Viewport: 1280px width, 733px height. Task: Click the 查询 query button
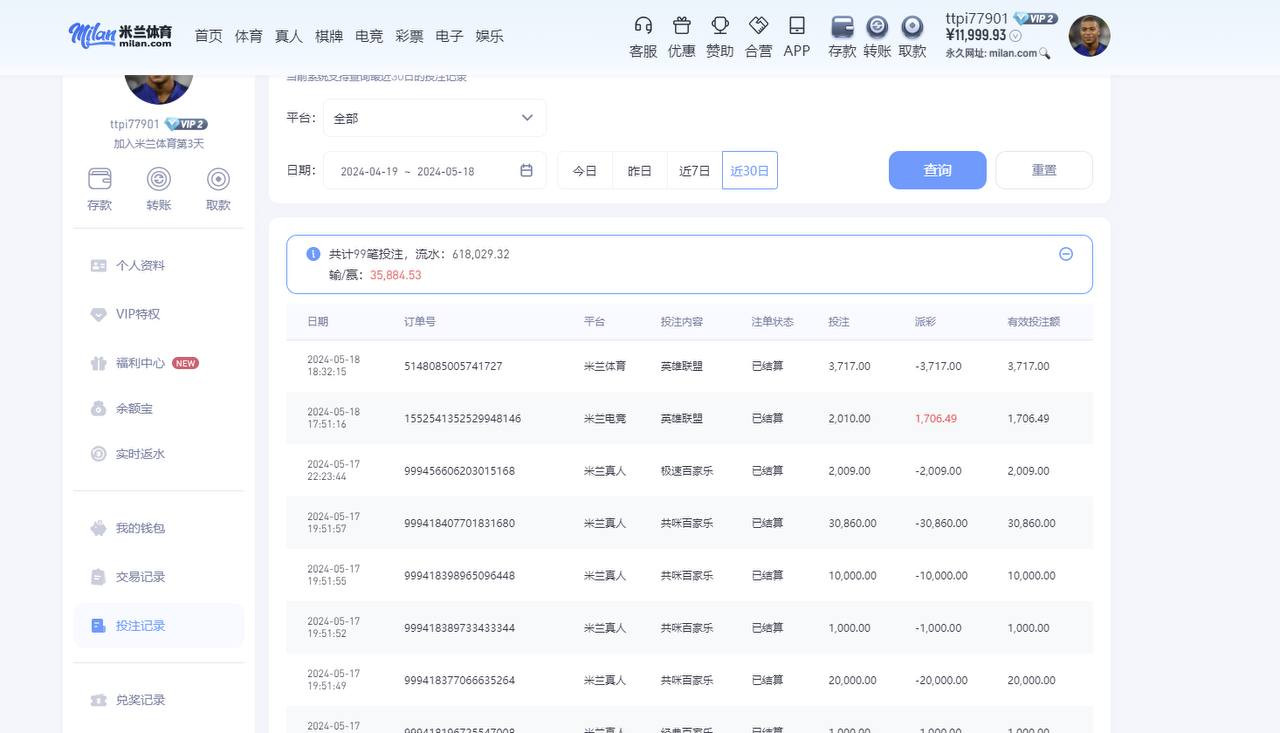point(938,170)
